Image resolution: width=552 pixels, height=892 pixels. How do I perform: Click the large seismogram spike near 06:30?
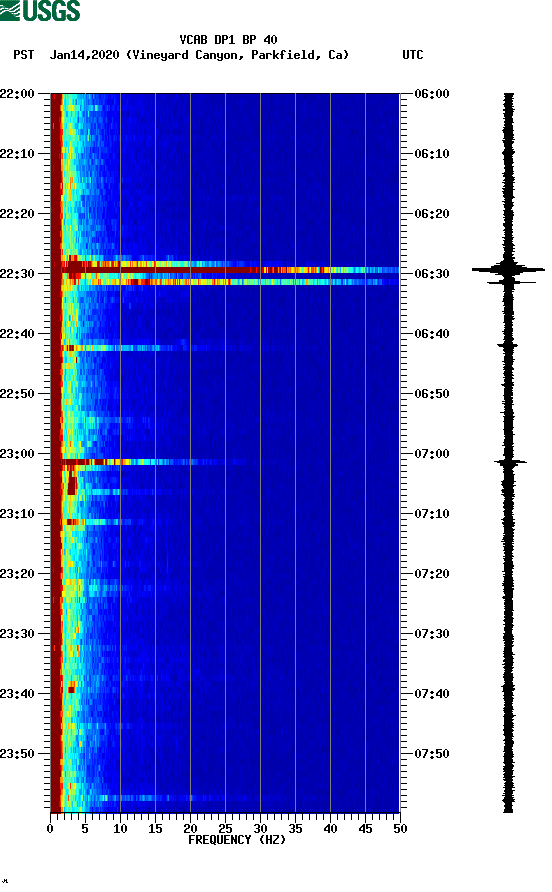point(508,270)
